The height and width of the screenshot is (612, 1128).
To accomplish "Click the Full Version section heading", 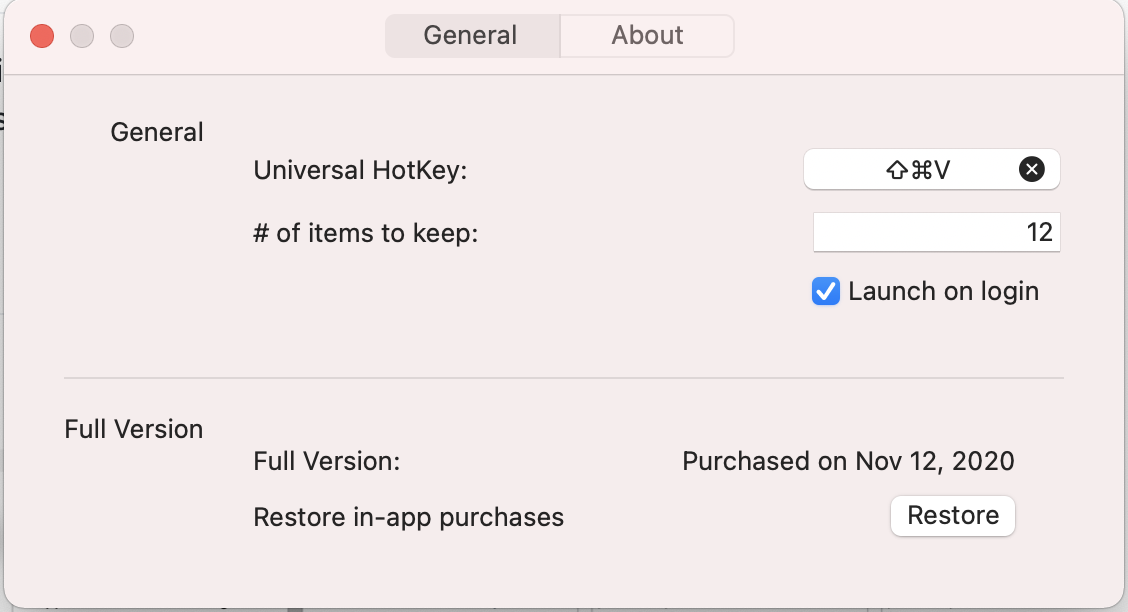I will 134,429.
